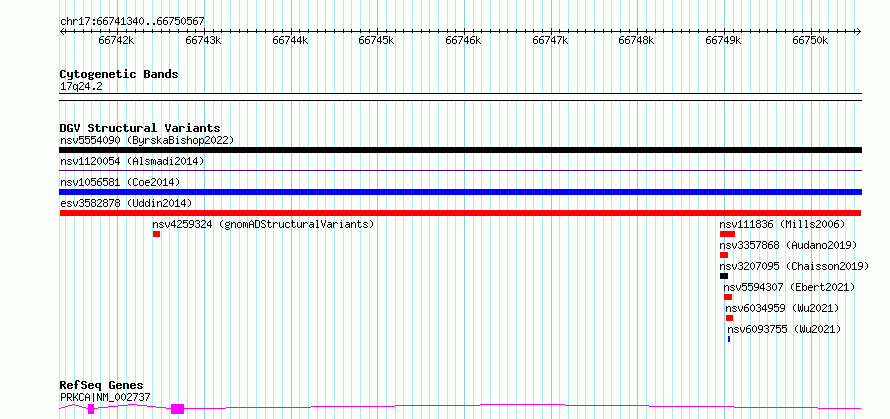Click the DGV Structural Variants track title
This screenshot has width=890, height=419.
point(140,128)
